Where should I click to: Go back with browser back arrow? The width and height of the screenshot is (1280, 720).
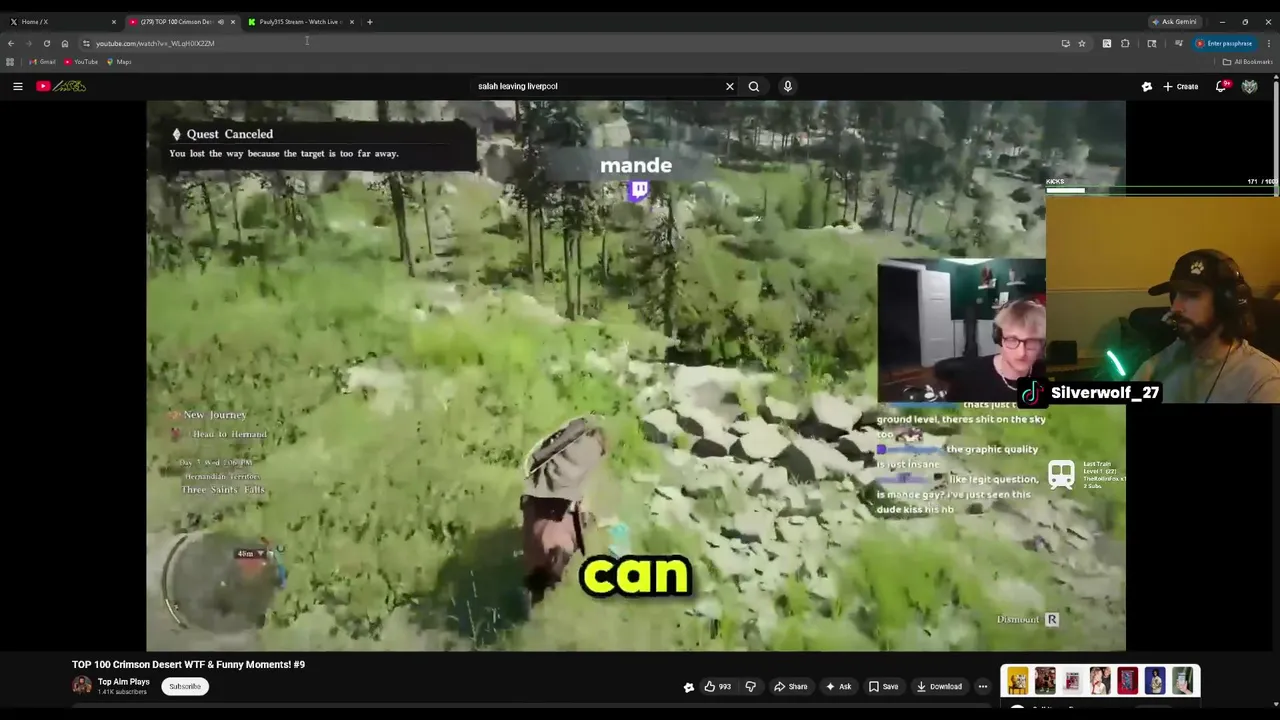[x=11, y=43]
